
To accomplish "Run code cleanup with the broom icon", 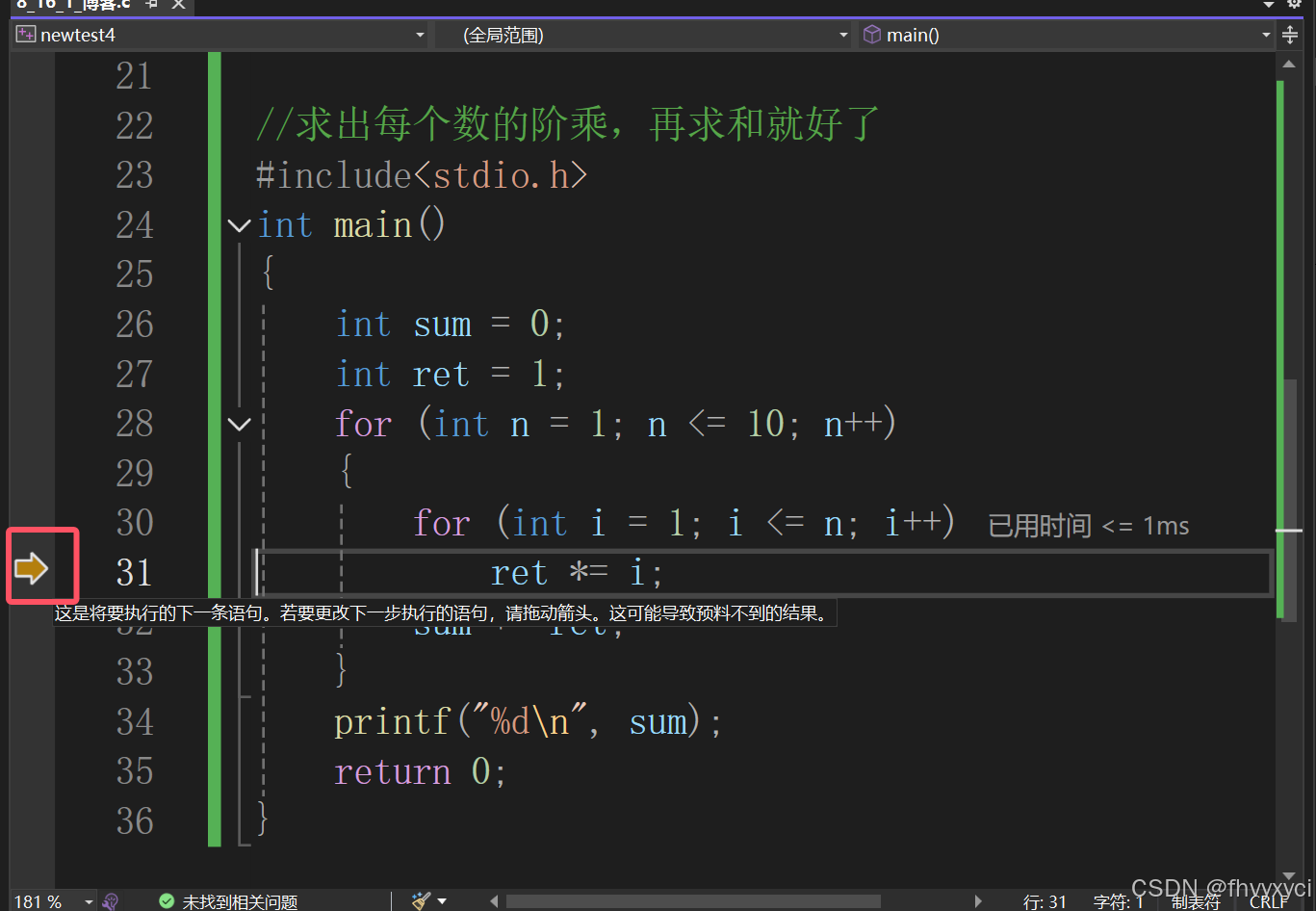I will point(421,901).
